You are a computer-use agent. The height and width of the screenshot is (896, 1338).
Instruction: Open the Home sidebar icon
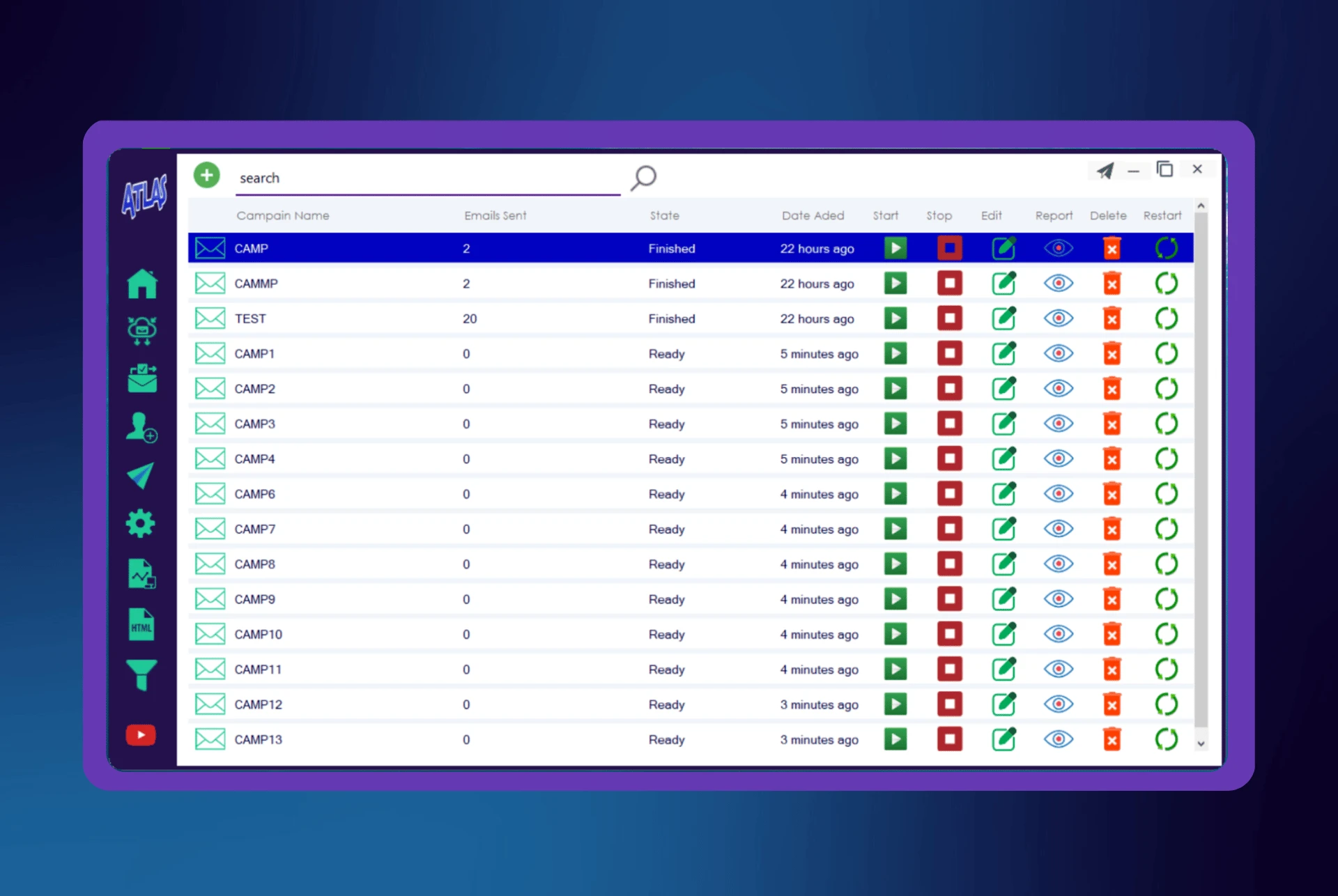pyautogui.click(x=142, y=284)
